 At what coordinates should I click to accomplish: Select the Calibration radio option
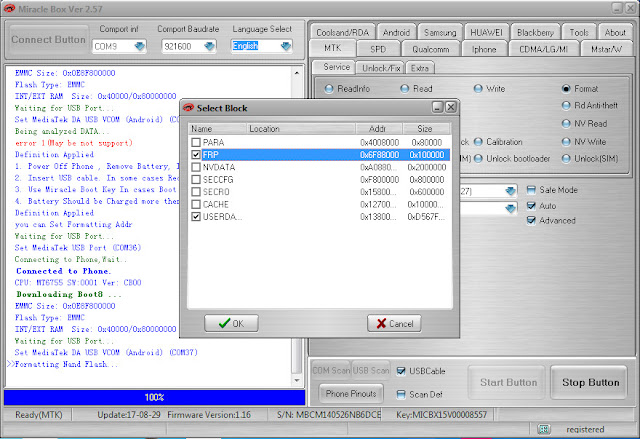point(478,142)
